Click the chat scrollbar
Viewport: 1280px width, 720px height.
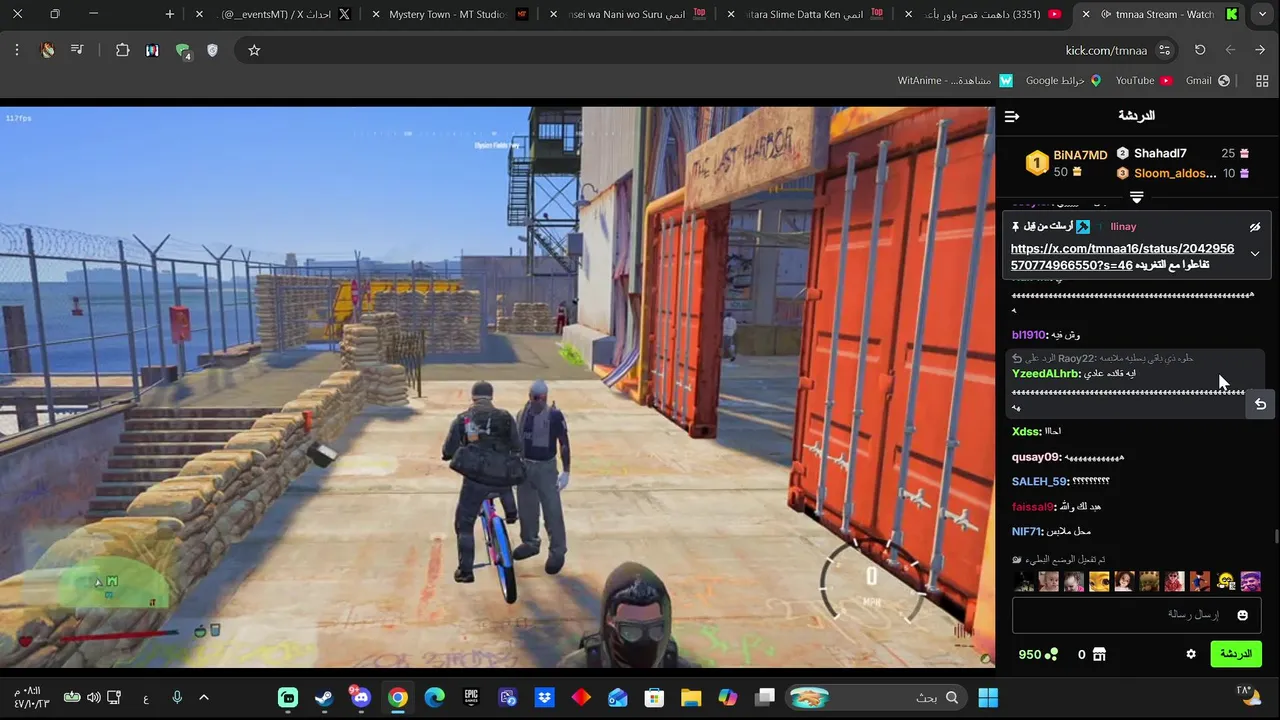[1276, 537]
